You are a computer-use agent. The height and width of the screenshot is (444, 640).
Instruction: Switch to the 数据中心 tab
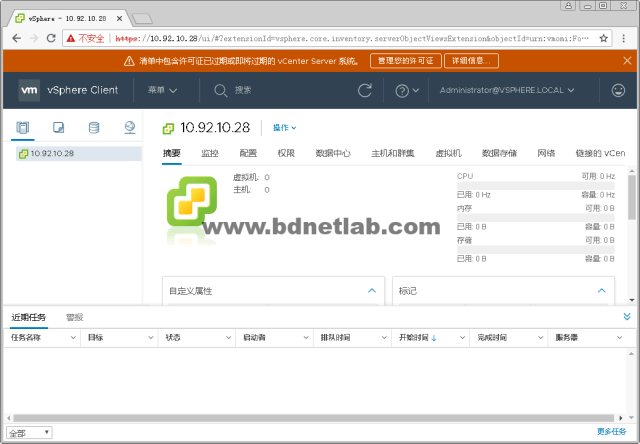pyautogui.click(x=333, y=153)
